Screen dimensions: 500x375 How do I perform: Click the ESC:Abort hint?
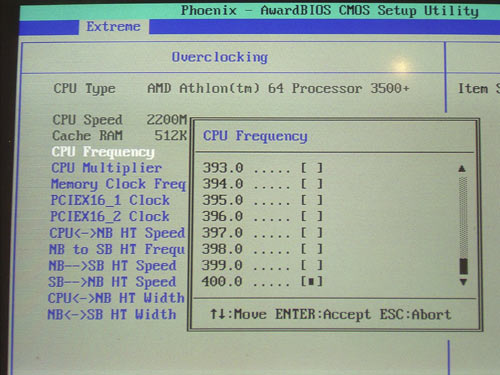[416, 314]
